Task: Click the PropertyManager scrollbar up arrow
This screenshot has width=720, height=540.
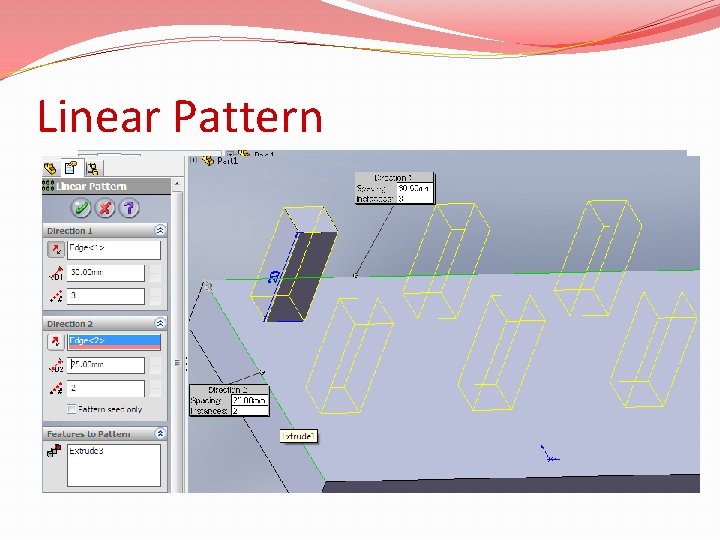Action: 177,184
